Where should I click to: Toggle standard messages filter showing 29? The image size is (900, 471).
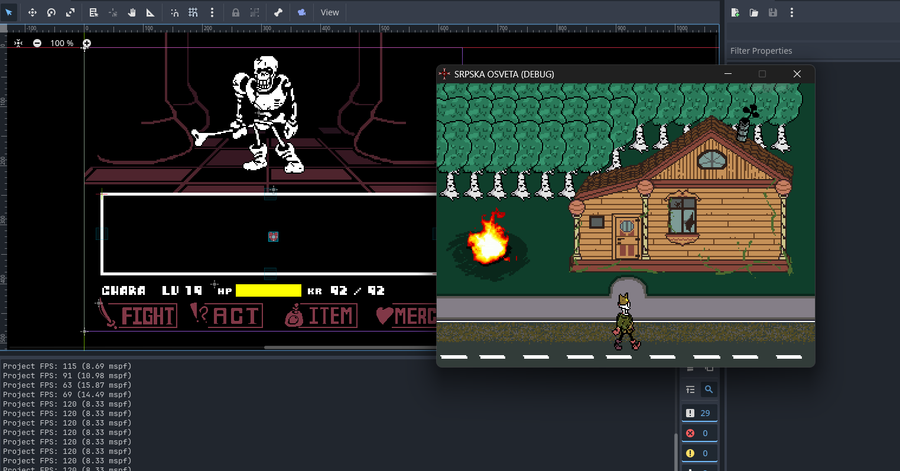click(x=699, y=413)
